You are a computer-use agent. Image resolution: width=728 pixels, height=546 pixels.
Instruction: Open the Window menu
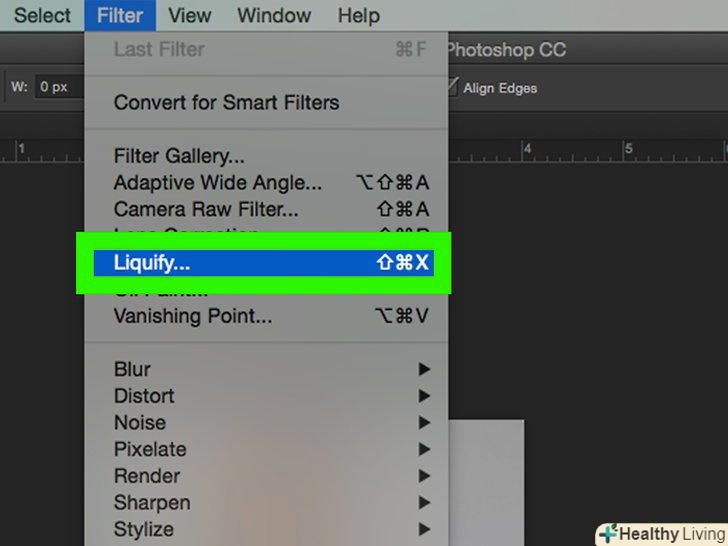click(x=273, y=16)
